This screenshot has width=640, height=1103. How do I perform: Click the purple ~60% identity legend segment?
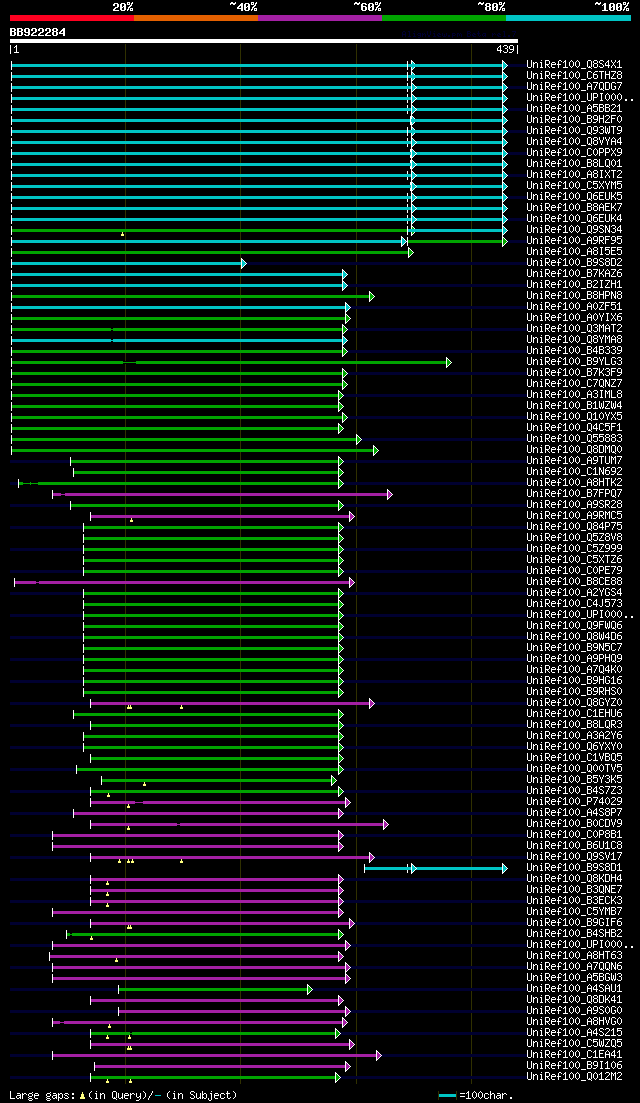[x=320, y=17]
